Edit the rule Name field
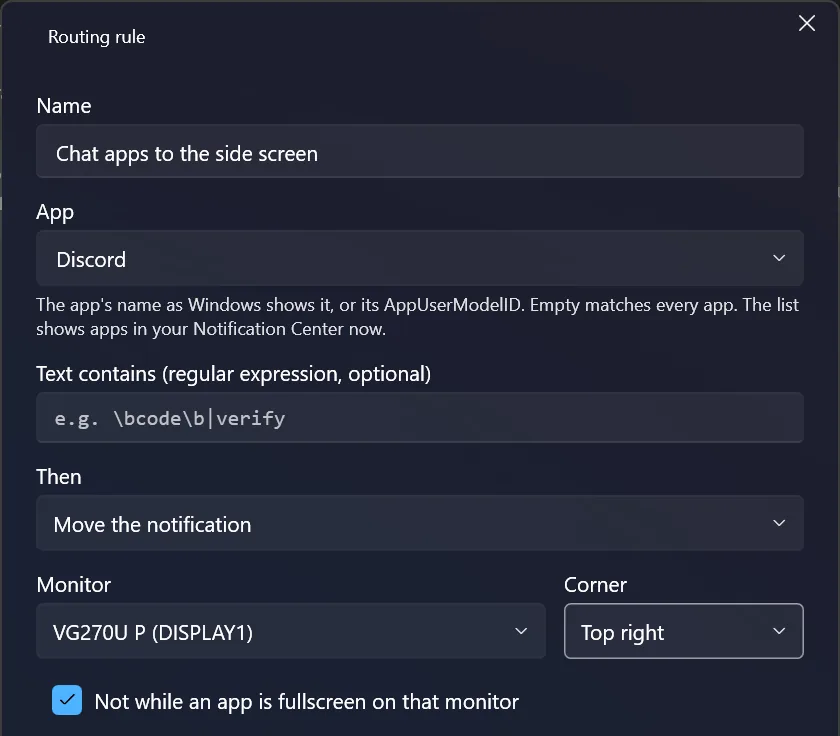This screenshot has height=736, width=840. coord(419,152)
